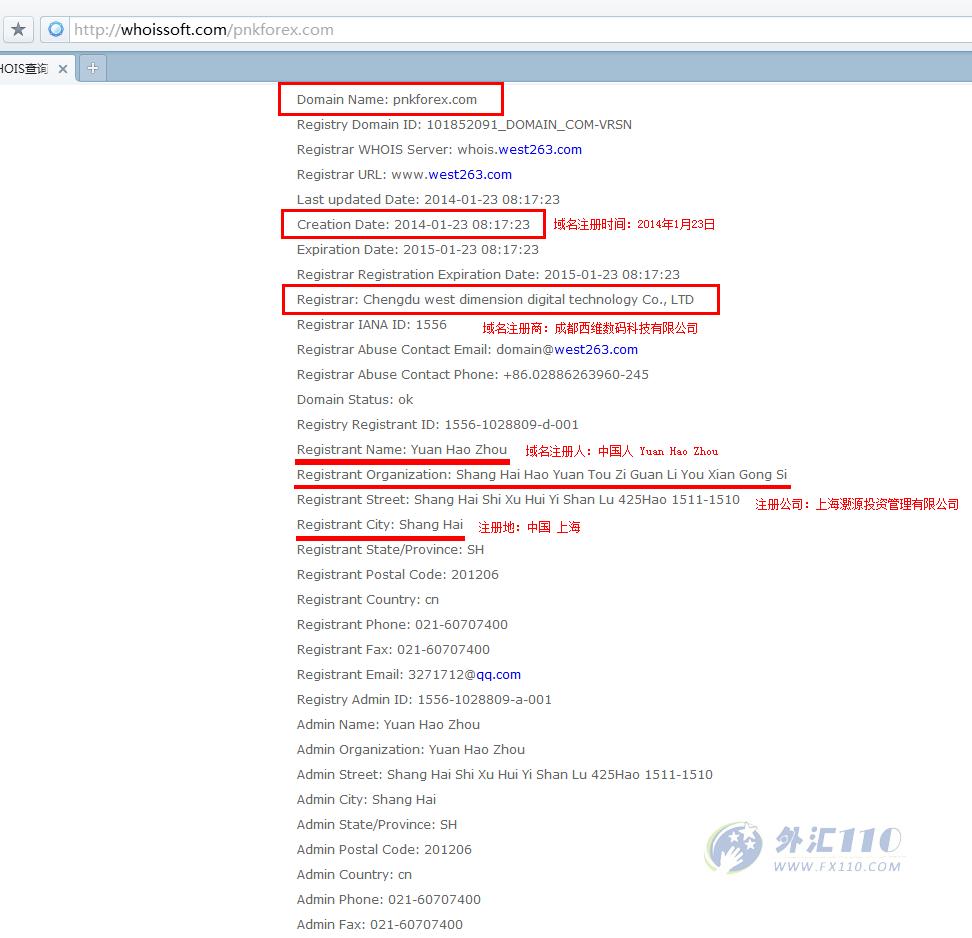Click the bookmark star icon
972x938 pixels.
coord(18,29)
